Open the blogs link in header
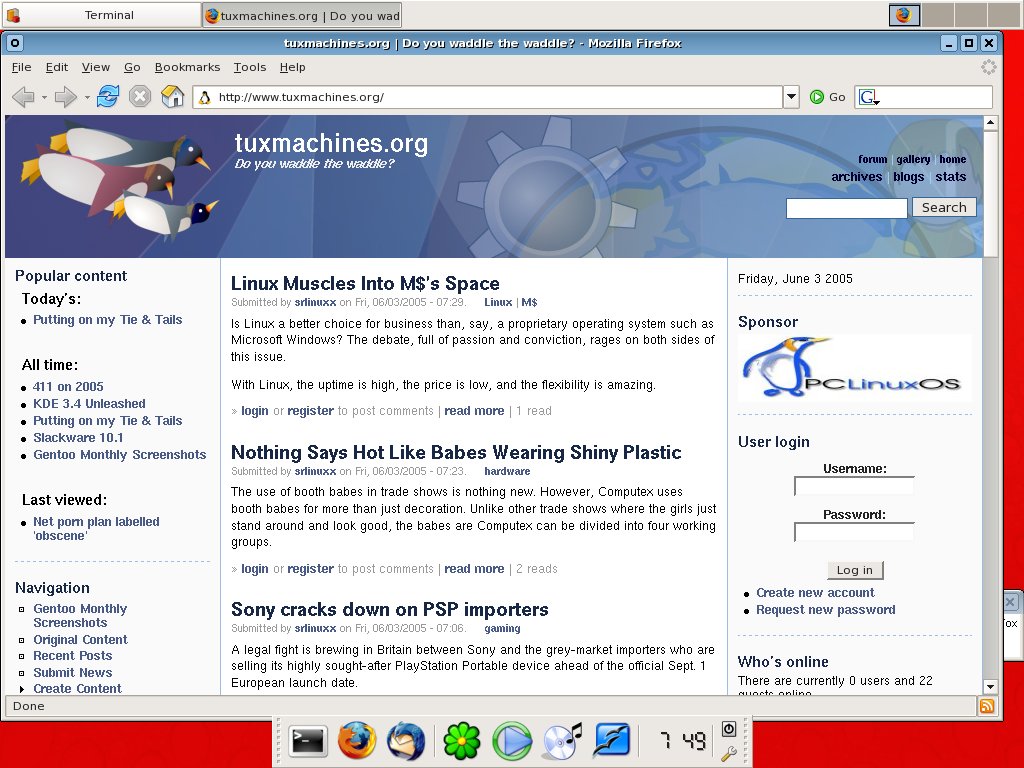1024x768 pixels. click(908, 176)
